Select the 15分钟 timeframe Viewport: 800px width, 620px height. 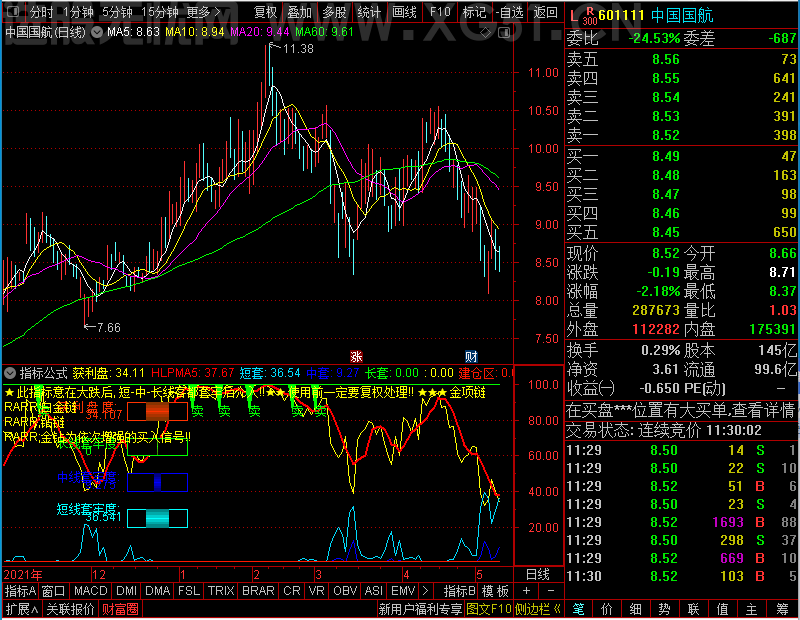[159, 12]
